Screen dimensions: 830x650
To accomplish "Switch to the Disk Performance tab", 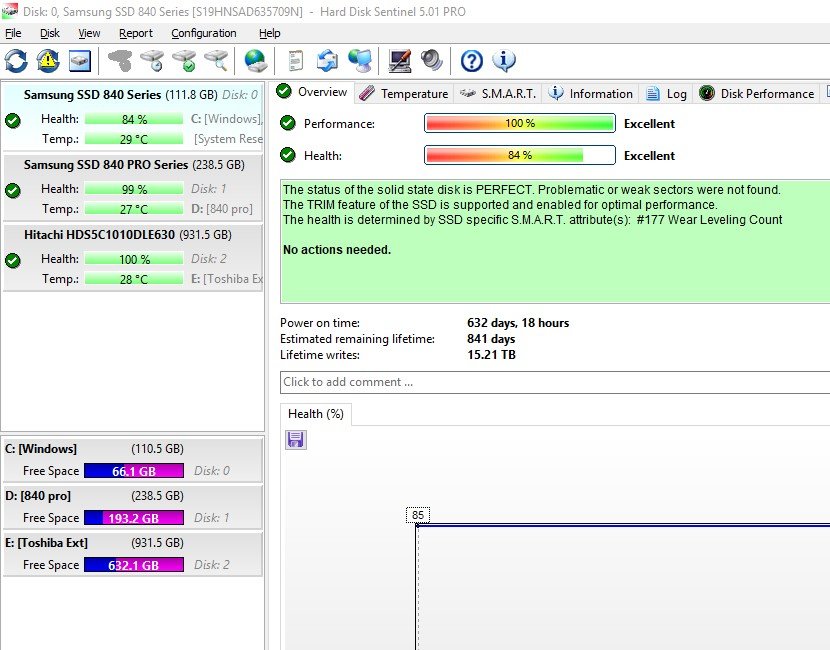I will [x=756, y=94].
